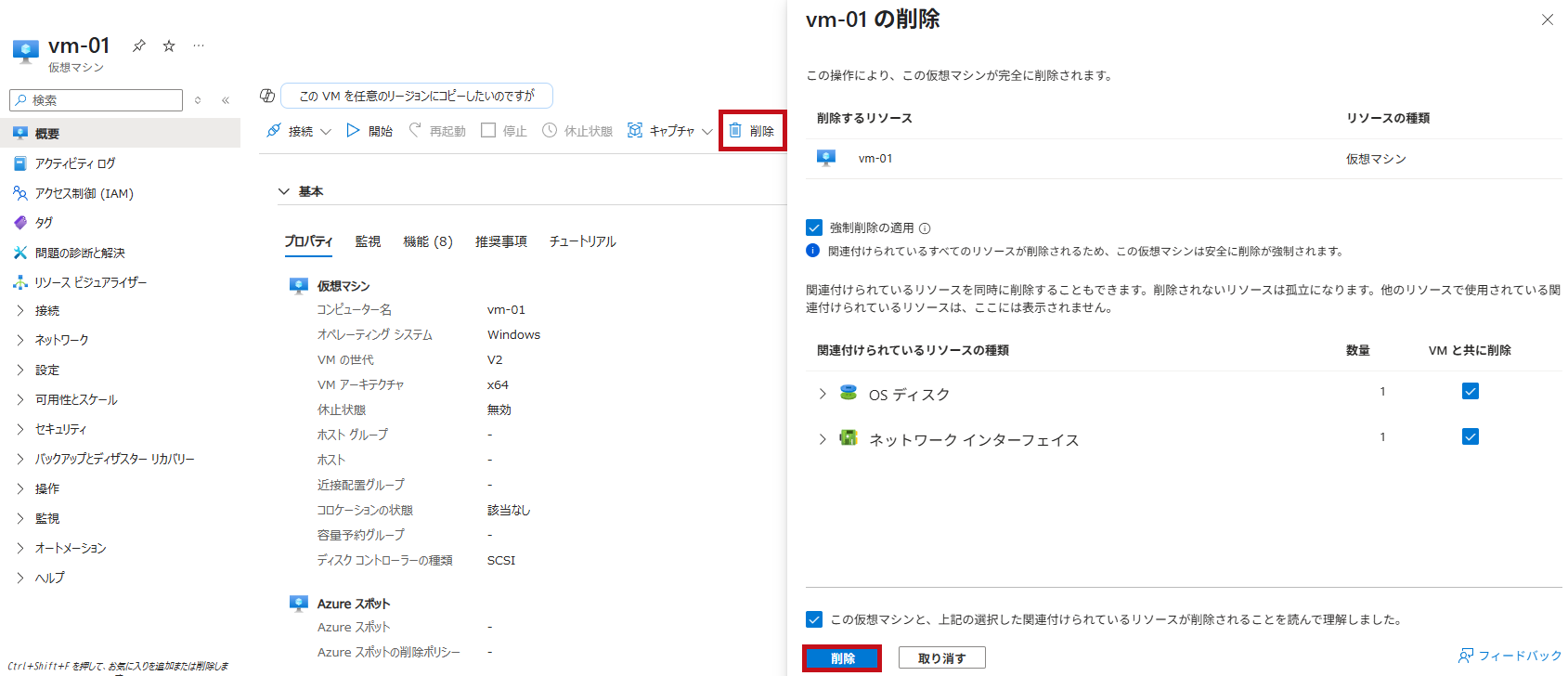Focus the 検索 sidebar search field
Image resolution: width=1568 pixels, height=676 pixels.
coord(97,100)
